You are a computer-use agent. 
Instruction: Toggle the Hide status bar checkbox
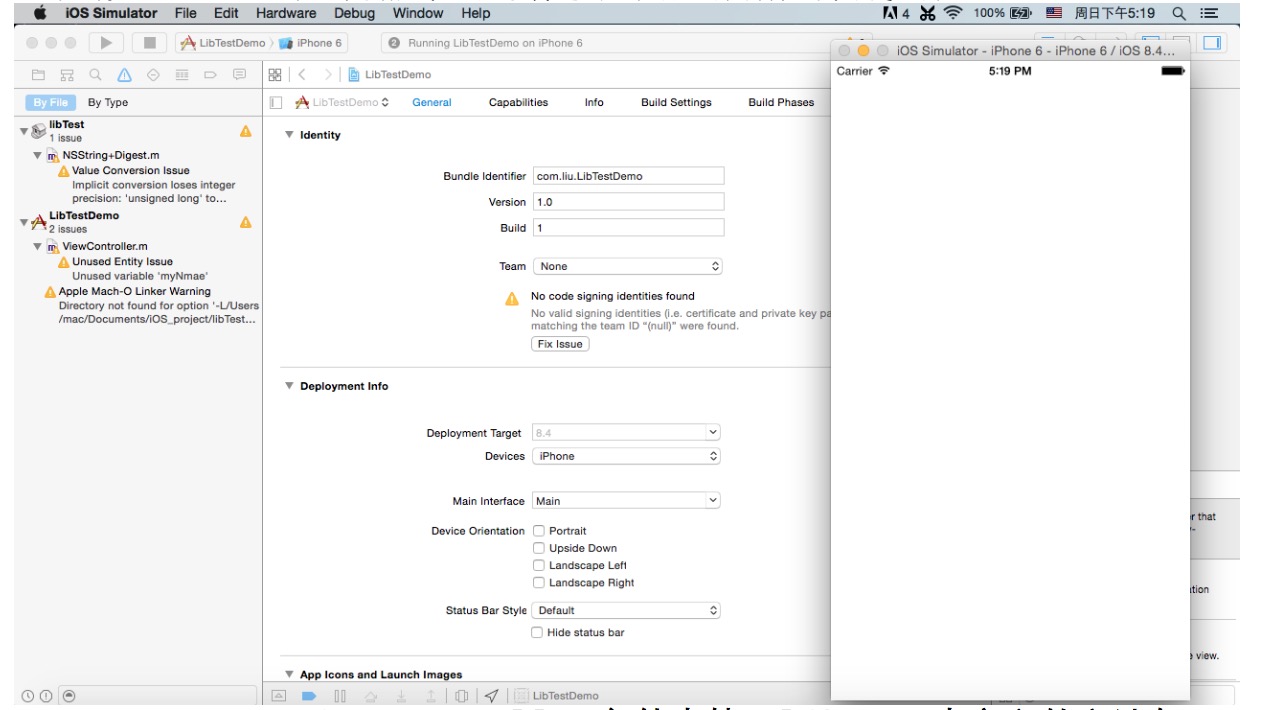pos(537,632)
